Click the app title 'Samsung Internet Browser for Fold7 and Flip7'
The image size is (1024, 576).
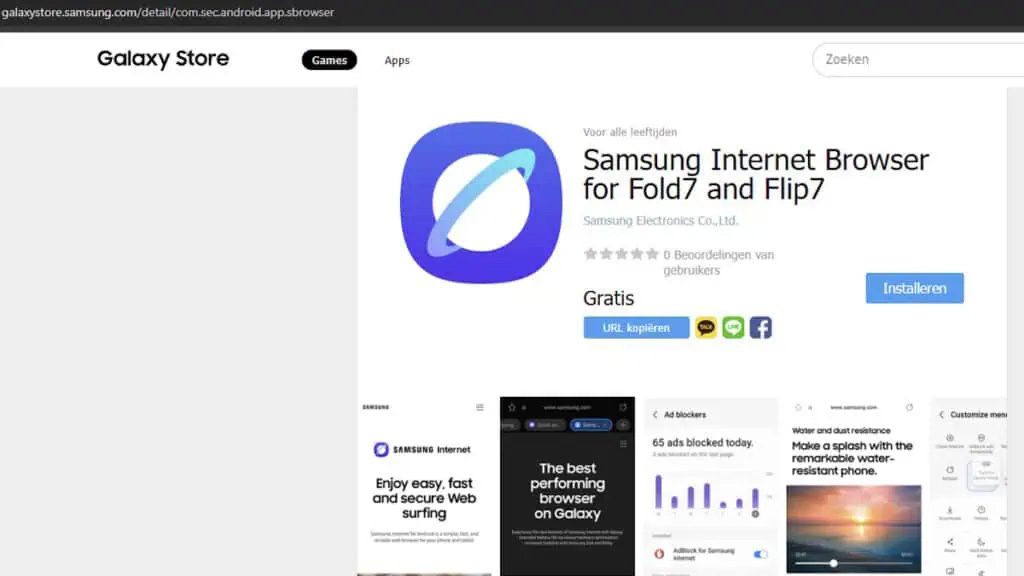756,174
